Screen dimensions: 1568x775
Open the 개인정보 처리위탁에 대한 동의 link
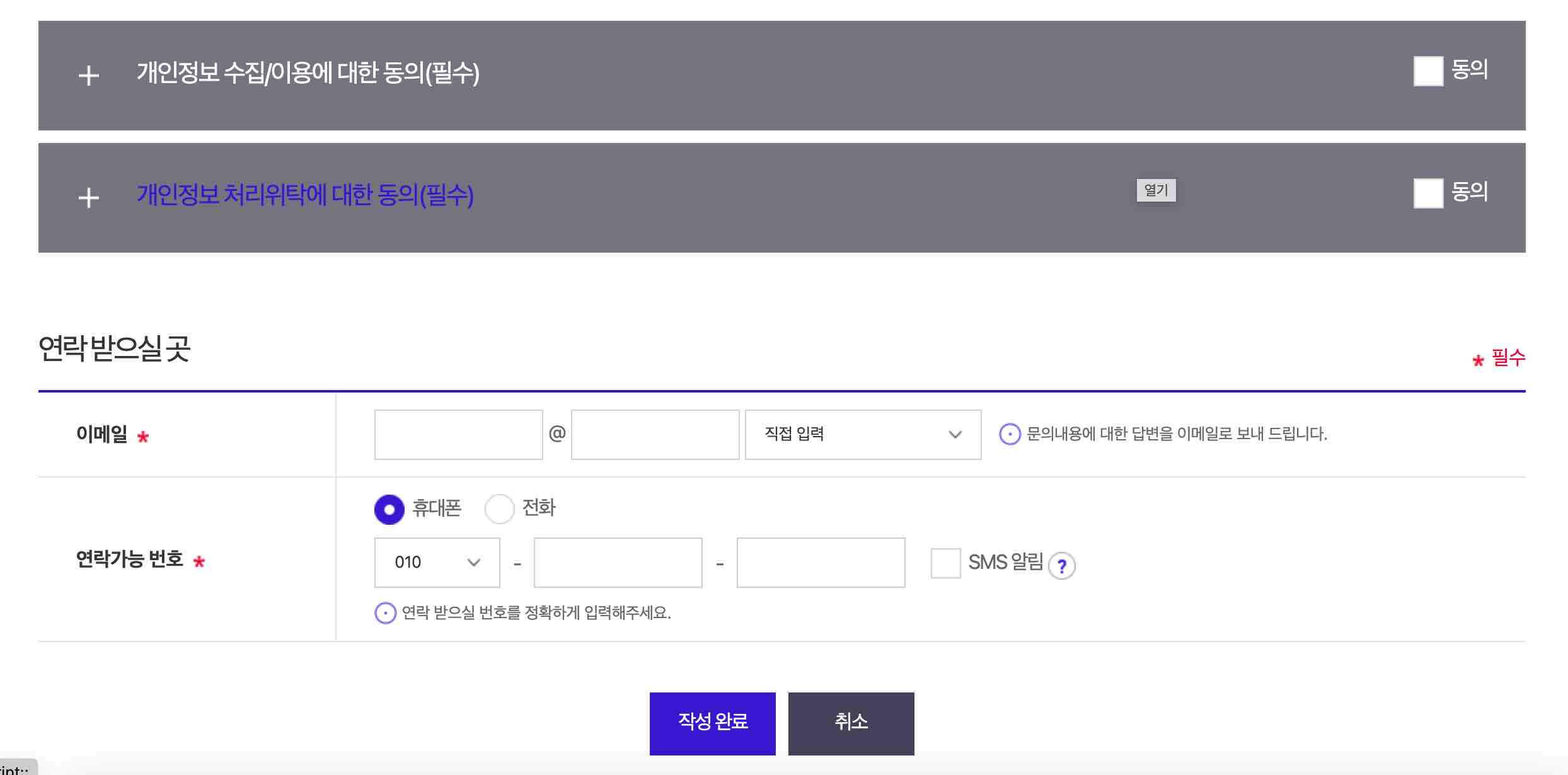click(305, 195)
